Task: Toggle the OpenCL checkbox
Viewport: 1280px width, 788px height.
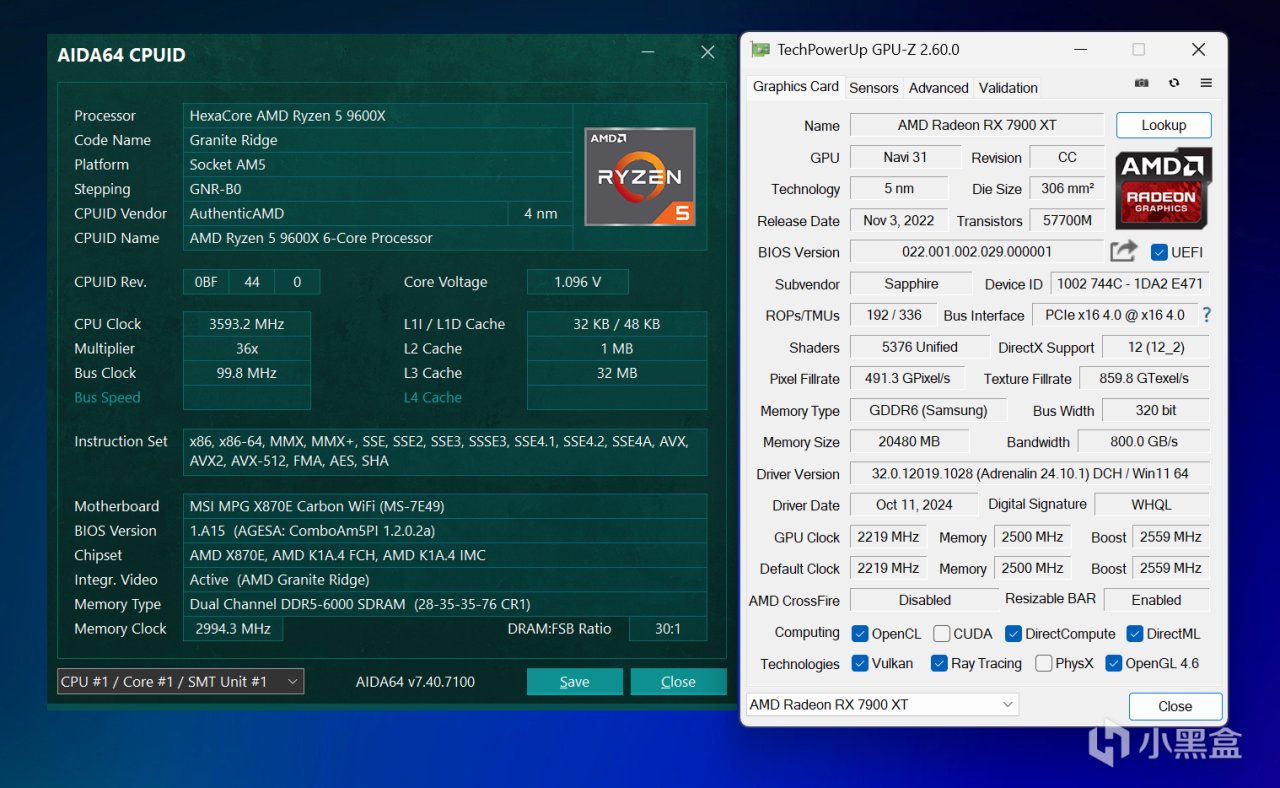Action: (x=860, y=634)
